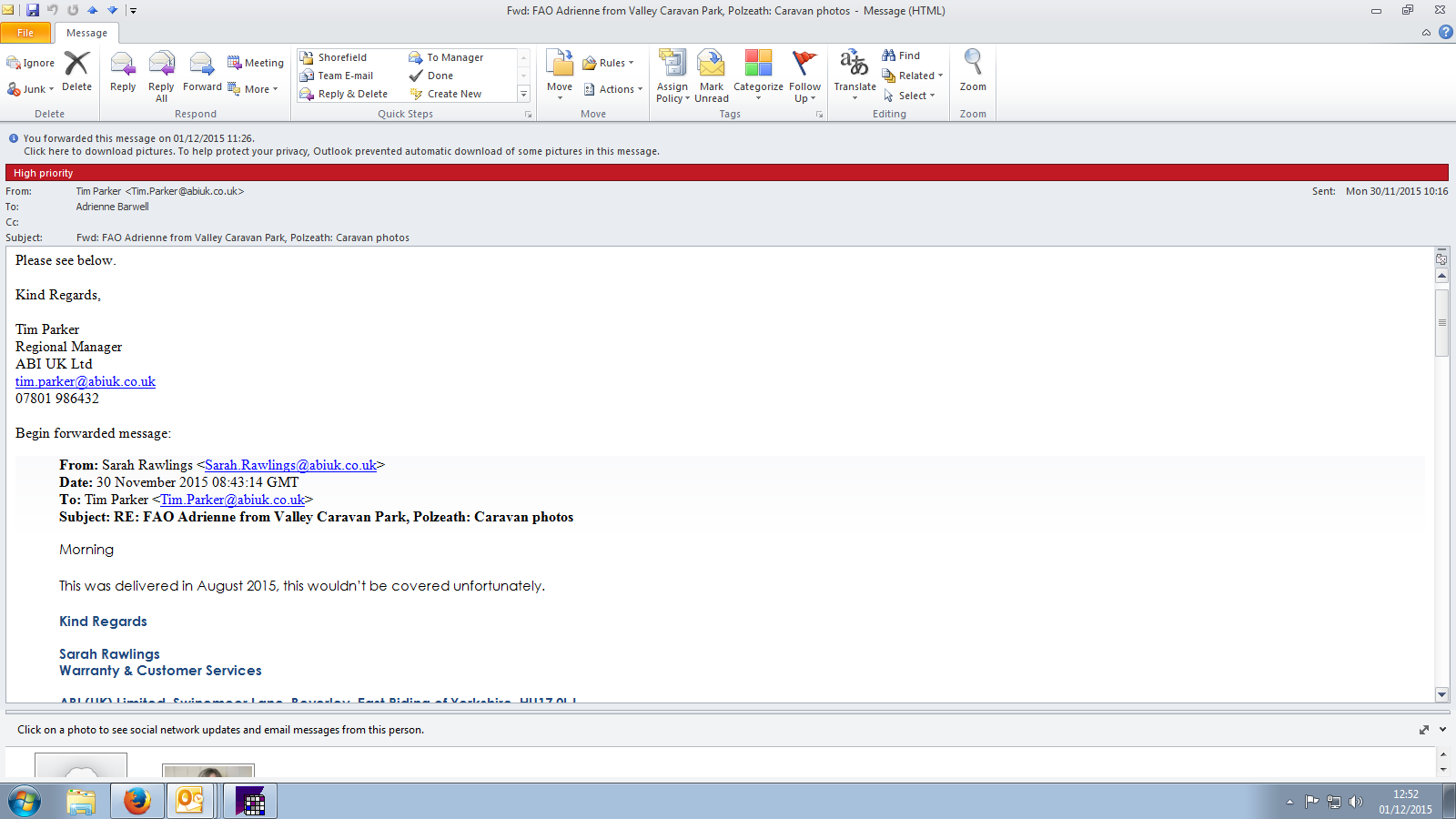Click the Tim.Parker@abiuk.co.uk link in the To line
Screen dimensions: 1456x819
point(232,500)
